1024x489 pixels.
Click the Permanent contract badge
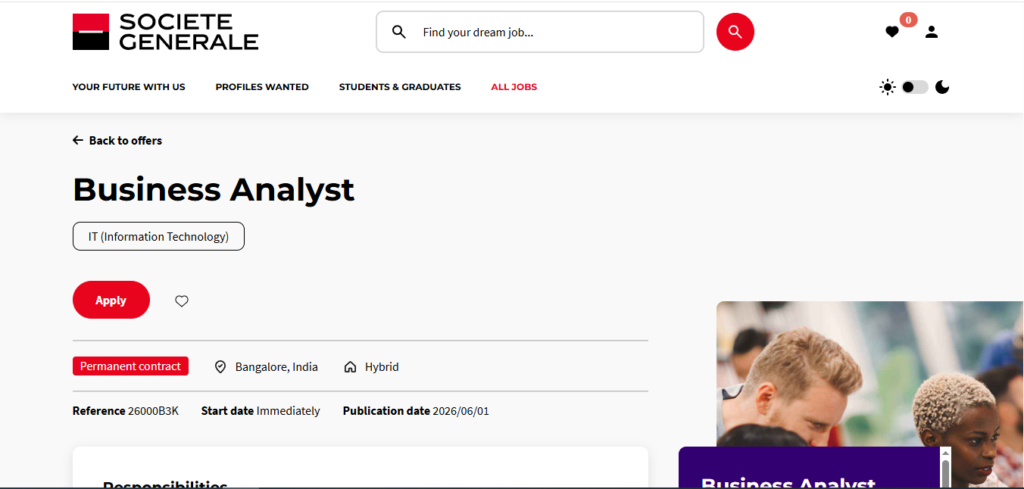point(131,366)
